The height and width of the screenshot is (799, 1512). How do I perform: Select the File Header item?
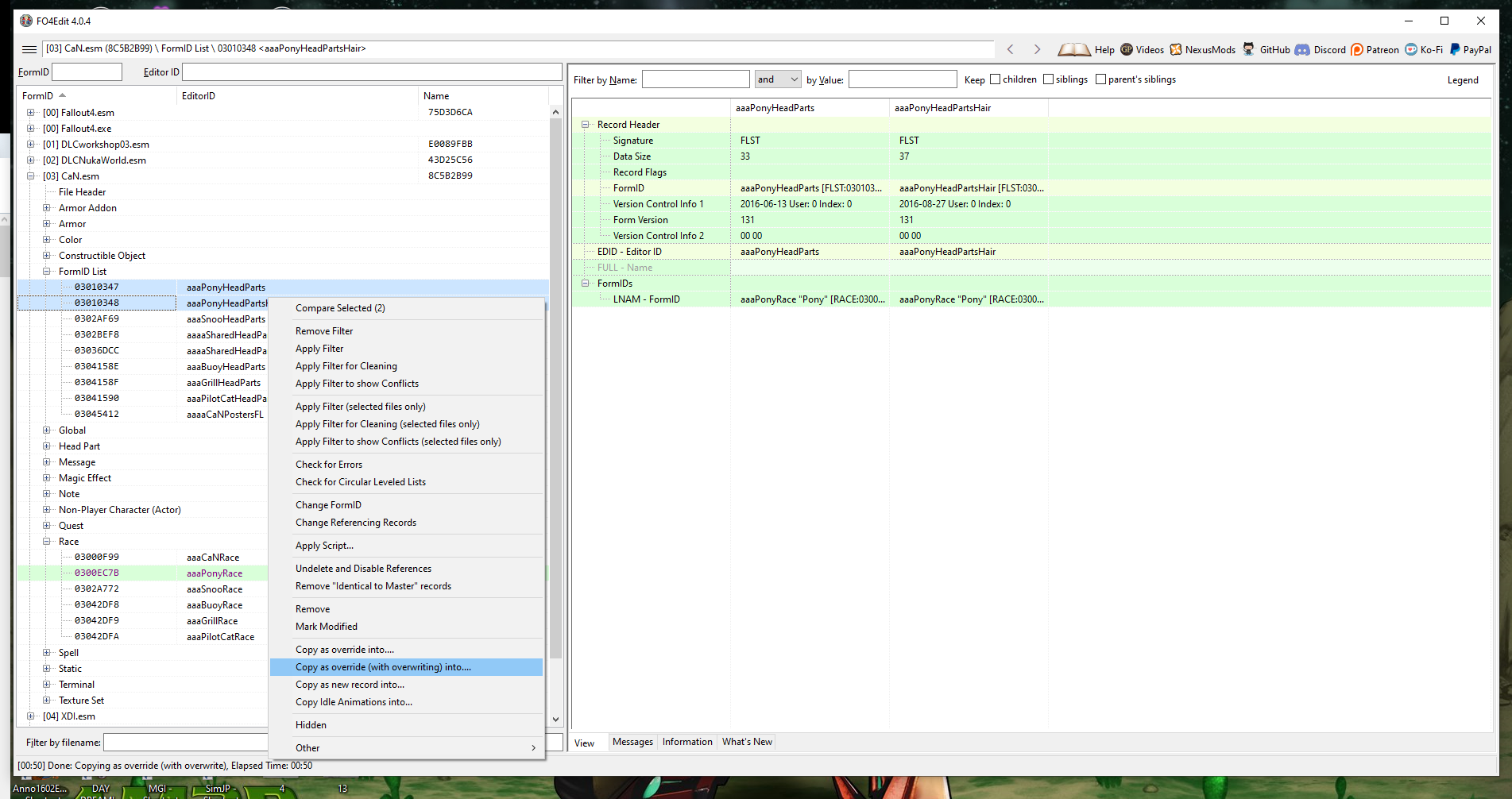click(82, 192)
